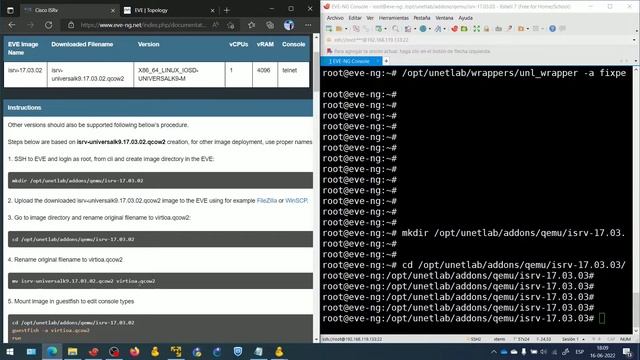The height and width of the screenshot is (360, 640).
Task: Click the read aloud icon in address bar
Action: click(216, 25)
